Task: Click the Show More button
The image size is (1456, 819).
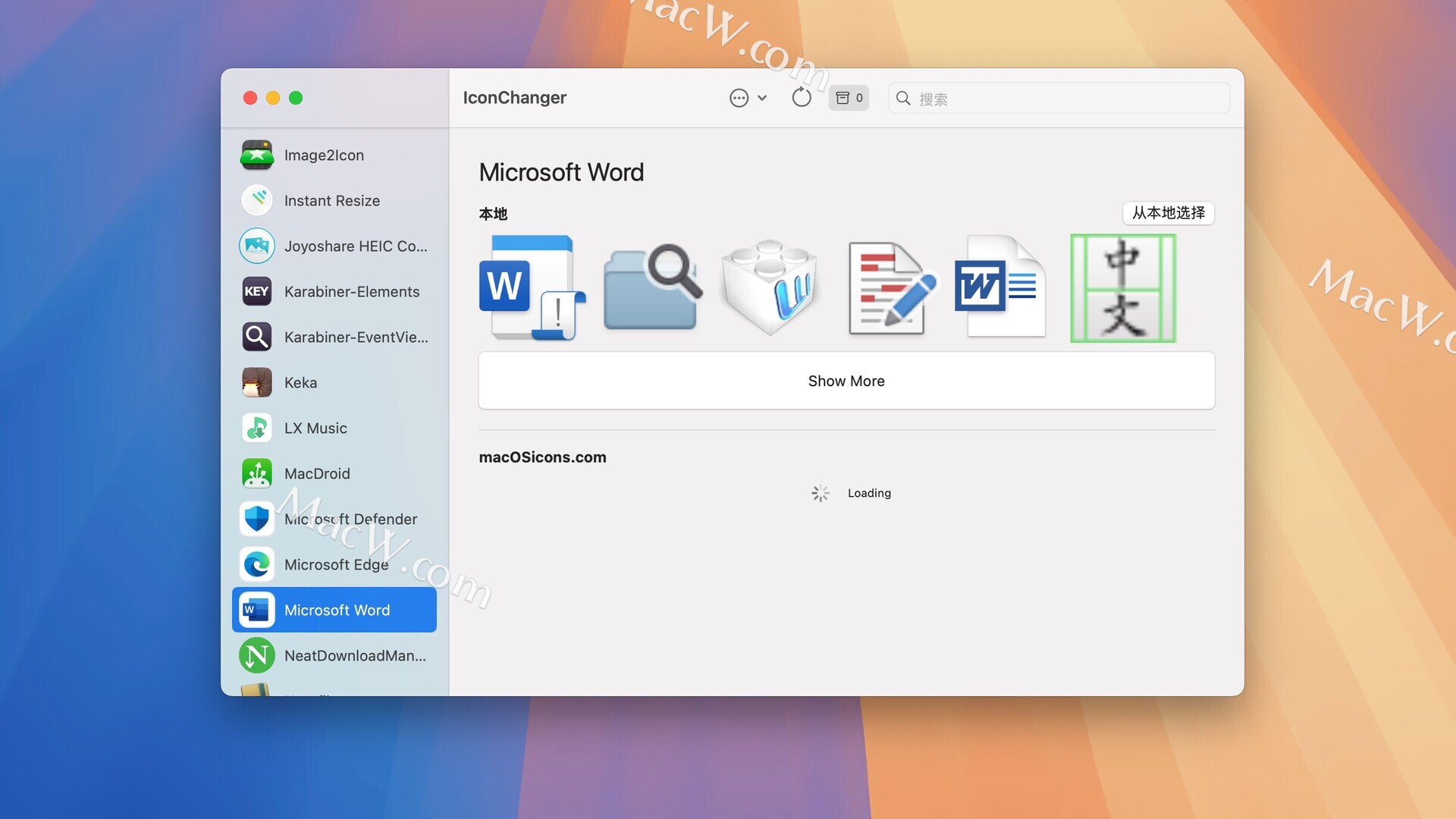Action: click(846, 381)
